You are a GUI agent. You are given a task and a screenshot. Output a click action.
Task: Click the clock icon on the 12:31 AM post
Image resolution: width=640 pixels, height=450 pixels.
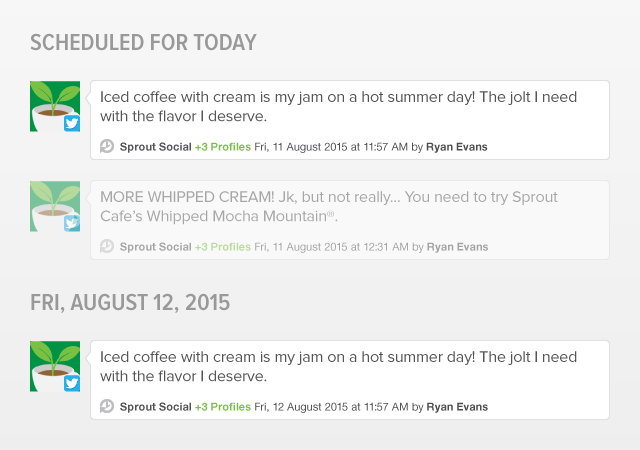(107, 246)
